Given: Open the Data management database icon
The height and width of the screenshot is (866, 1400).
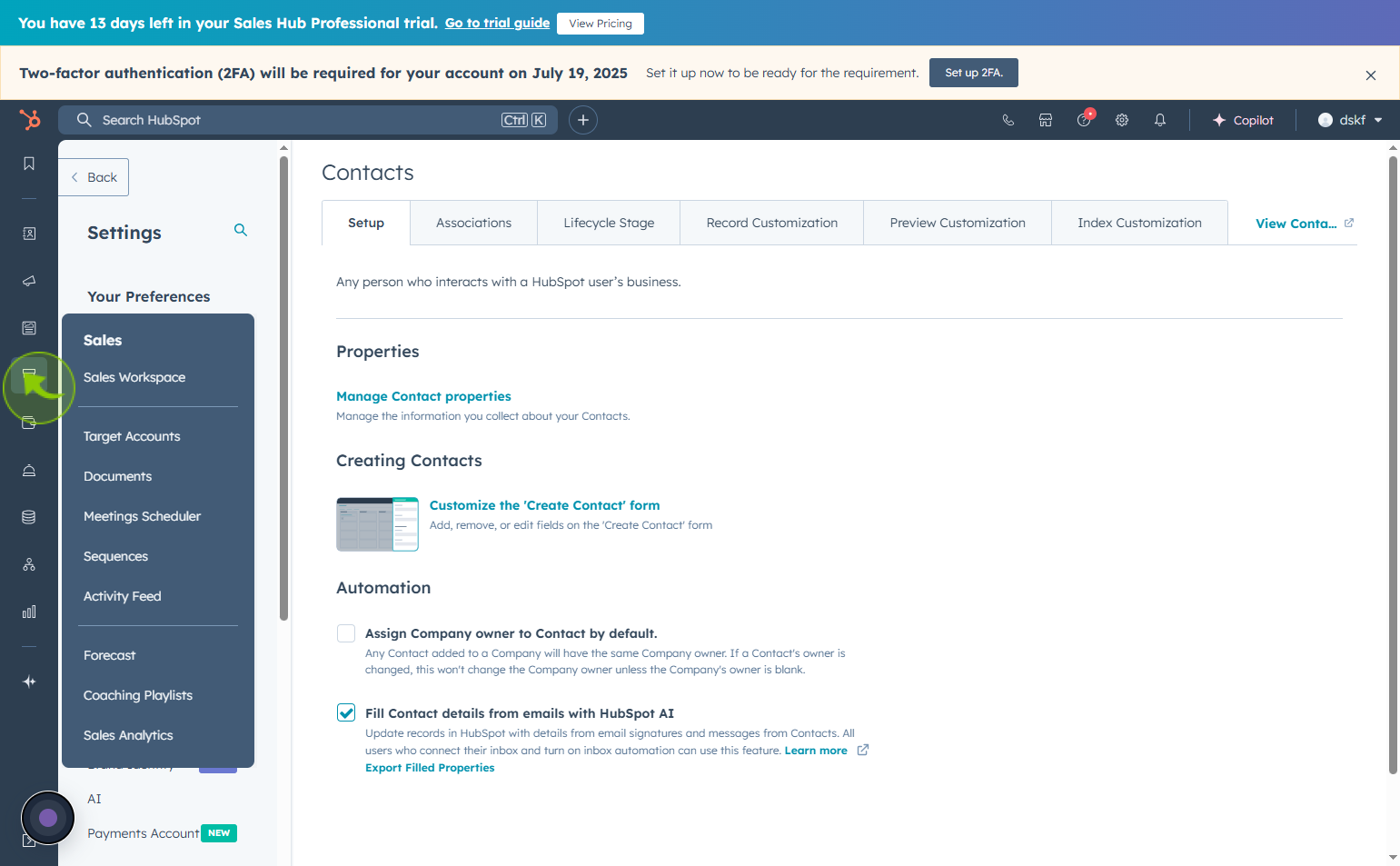Looking at the screenshot, I should coord(29,517).
